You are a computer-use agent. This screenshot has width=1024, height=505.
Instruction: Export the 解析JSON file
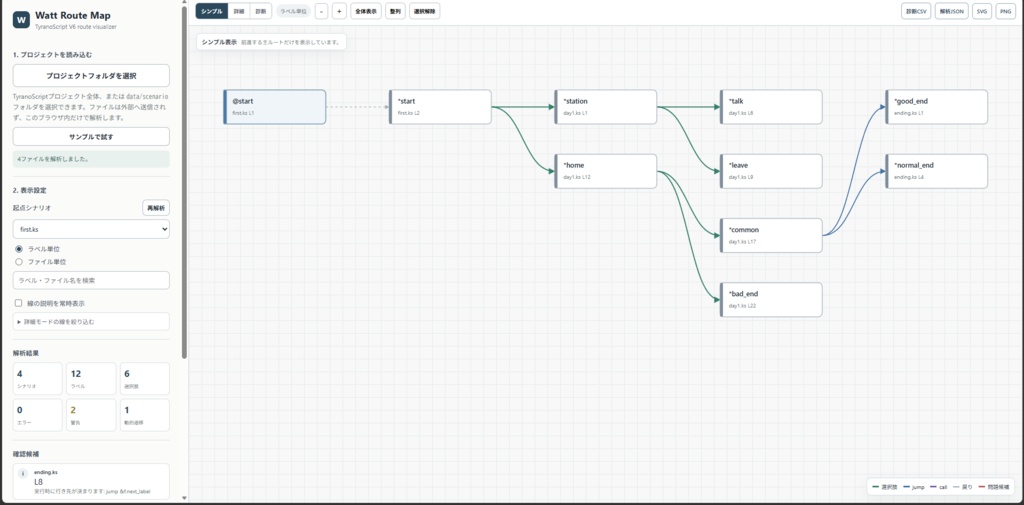(952, 11)
